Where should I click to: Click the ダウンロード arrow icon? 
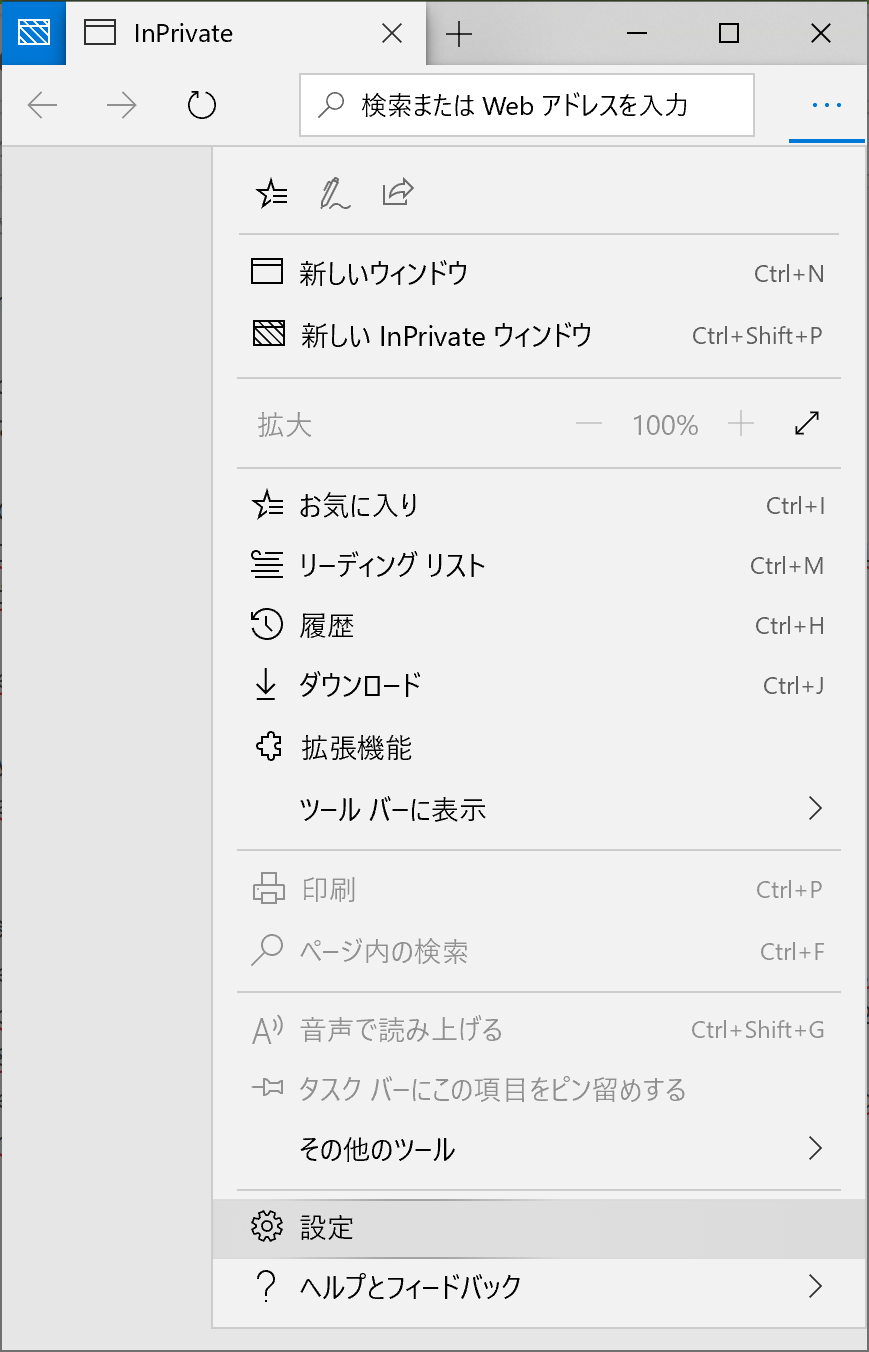(266, 685)
